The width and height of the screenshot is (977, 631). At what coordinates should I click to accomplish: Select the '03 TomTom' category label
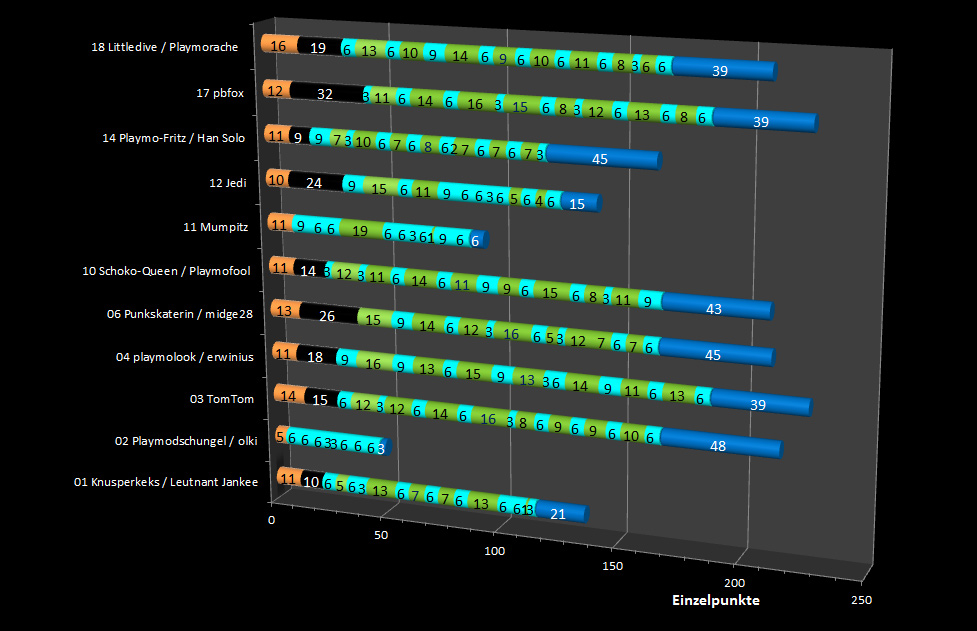click(x=222, y=399)
